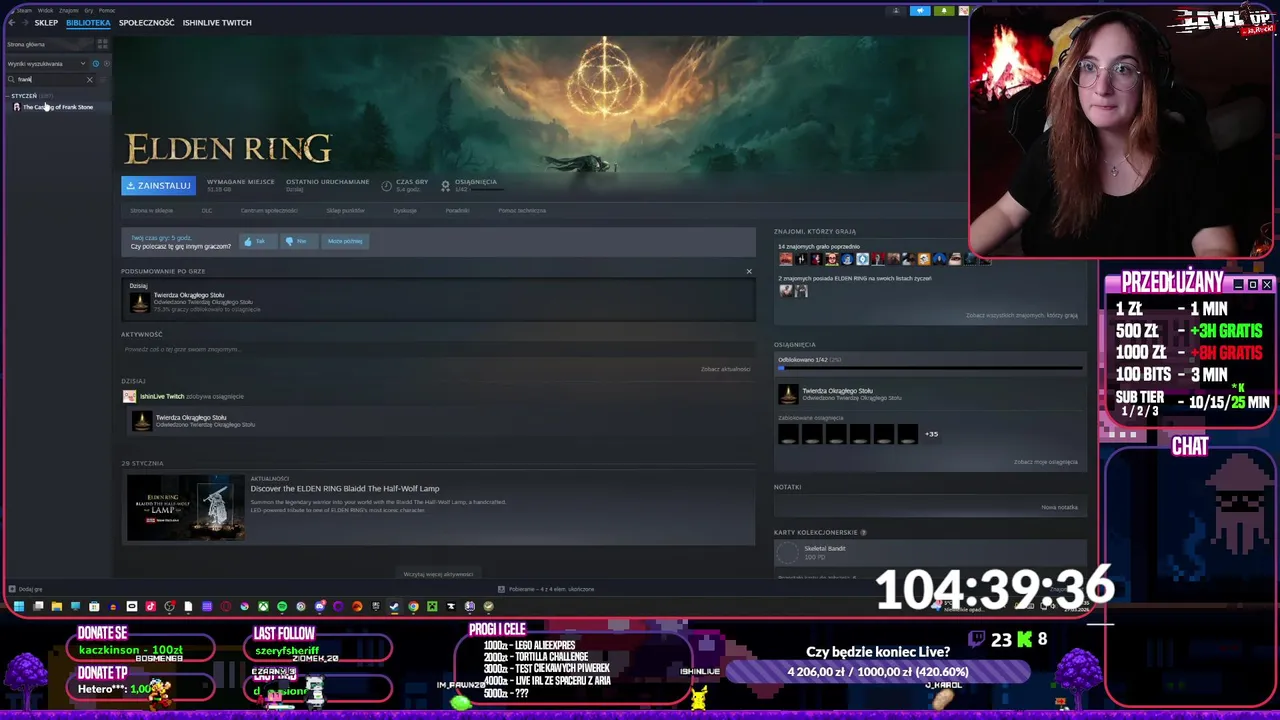Image resolution: width=1280 pixels, height=720 pixels.
Task: Expand the Wyniki wyszukiwania dropdown
Action: pyautogui.click(x=46, y=63)
